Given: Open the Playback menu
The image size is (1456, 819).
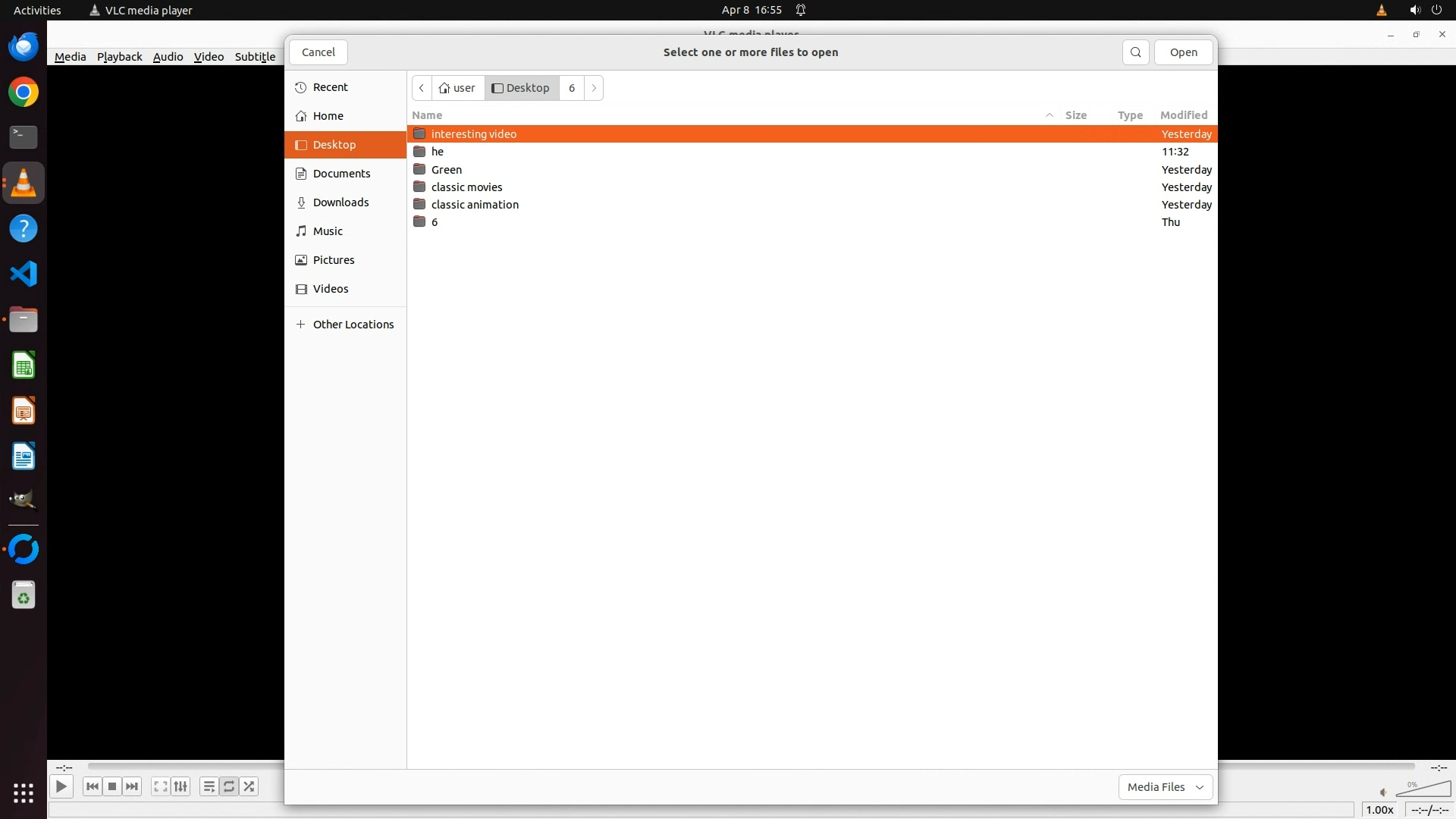Looking at the screenshot, I should tap(119, 57).
